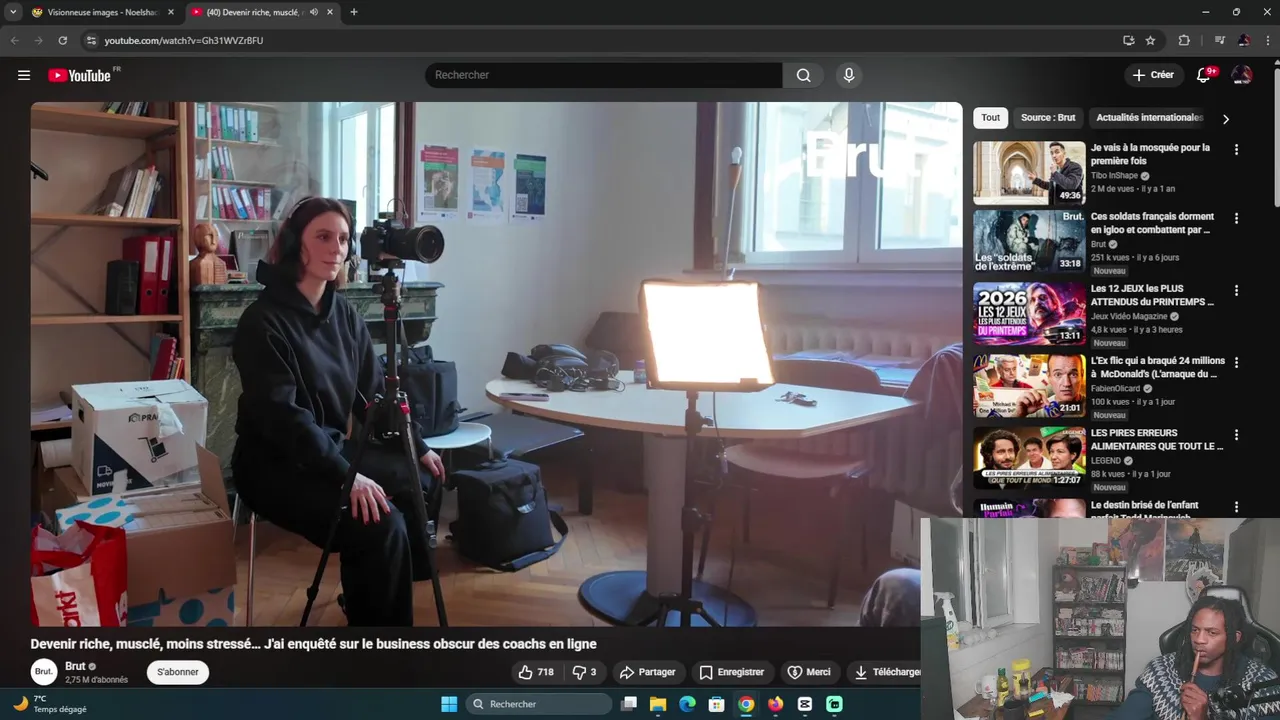
Task: Open options for Je vais à la mosquée
Action: (1236, 150)
